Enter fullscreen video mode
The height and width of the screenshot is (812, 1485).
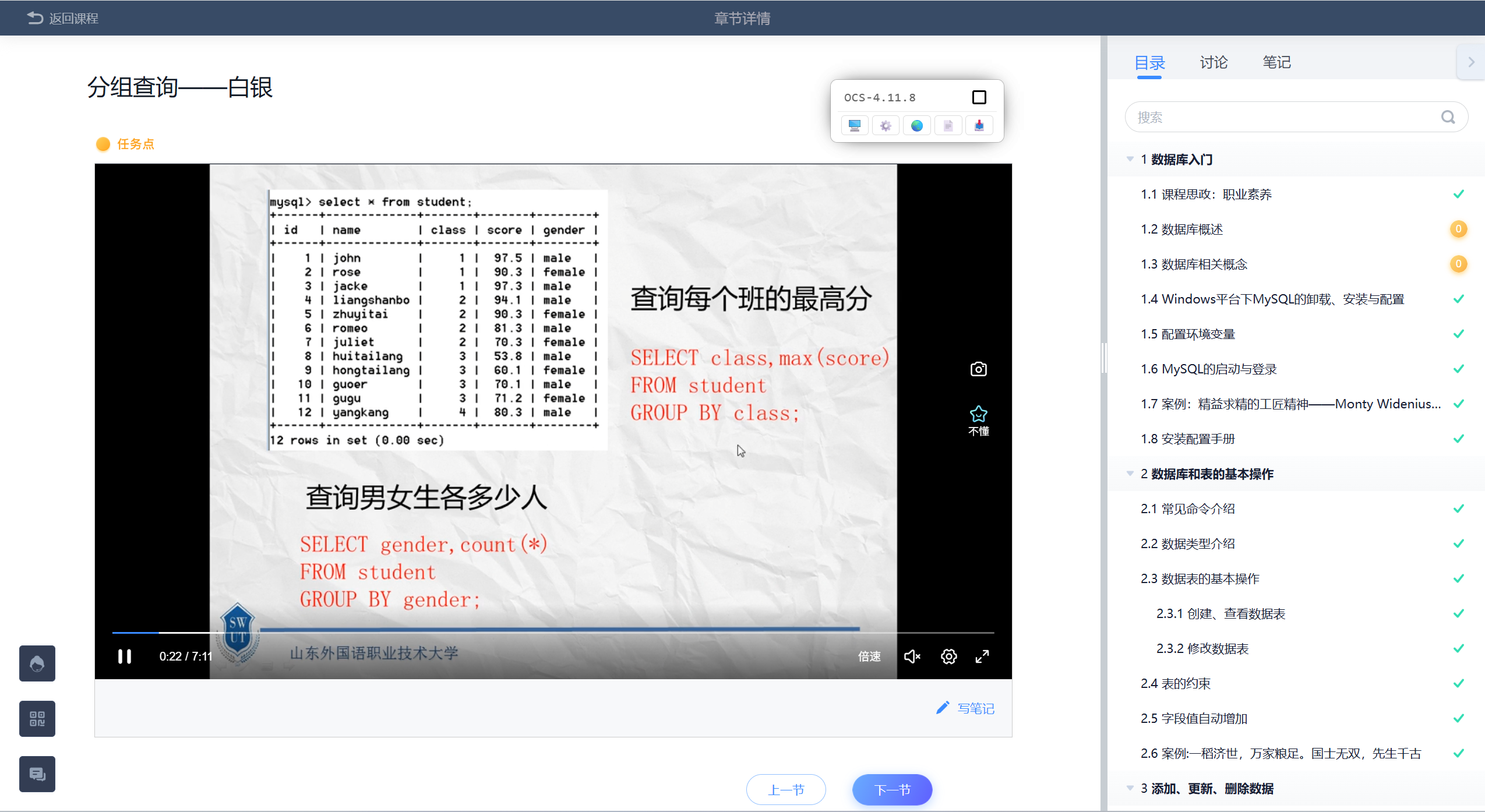[x=982, y=656]
